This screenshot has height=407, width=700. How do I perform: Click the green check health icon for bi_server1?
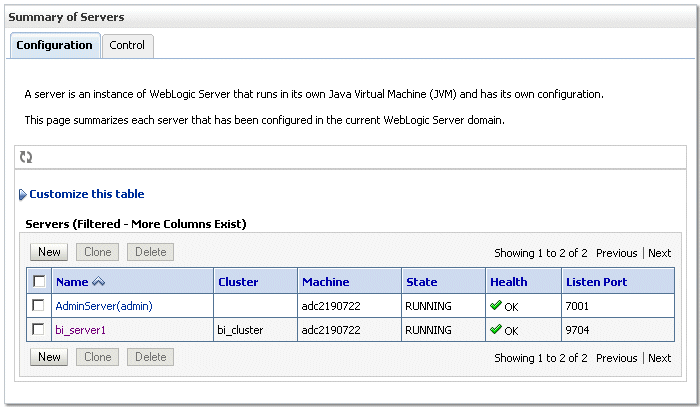496,329
